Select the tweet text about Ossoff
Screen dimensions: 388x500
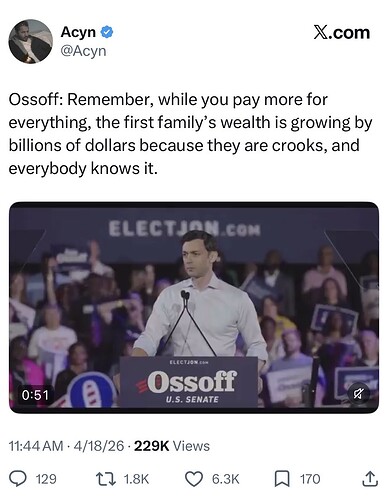point(190,134)
